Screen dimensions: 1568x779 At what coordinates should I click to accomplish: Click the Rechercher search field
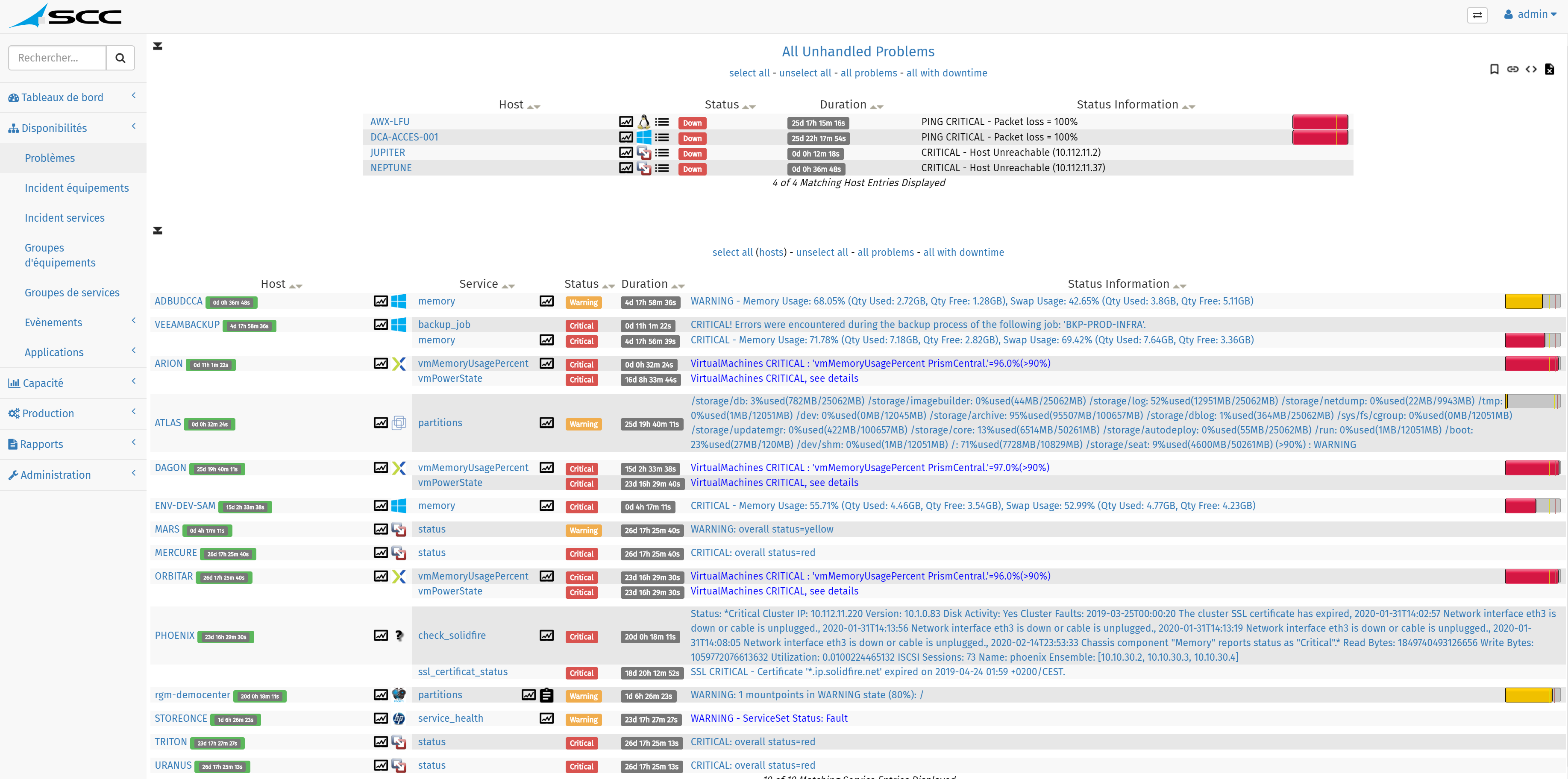click(57, 58)
